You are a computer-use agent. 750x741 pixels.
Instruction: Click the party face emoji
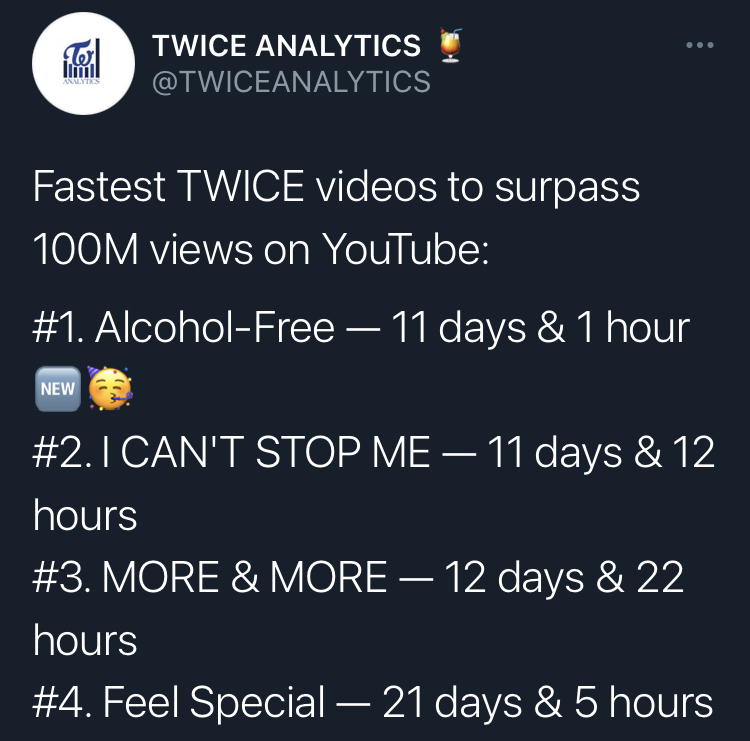click(x=110, y=388)
